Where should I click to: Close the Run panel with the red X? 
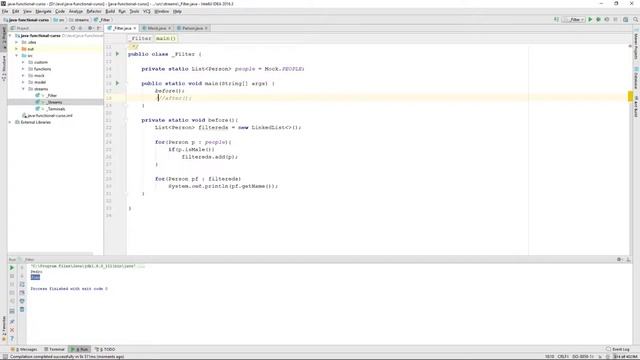[x=12, y=330]
